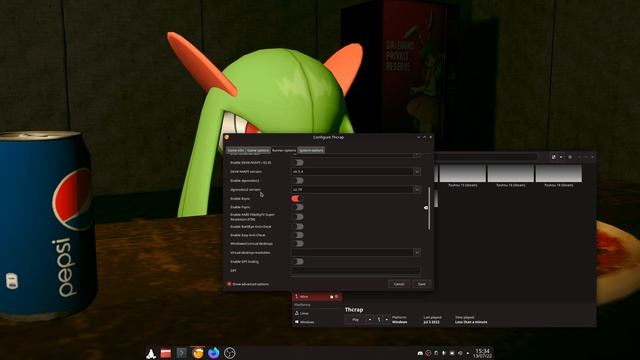Viewport: 640px width, 360px height.
Task: Expand hidden system tray icons arrow
Action: tap(468, 353)
